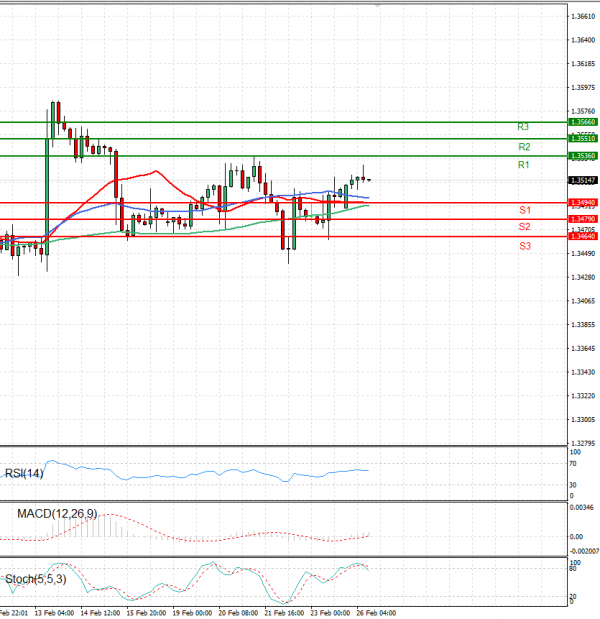Click the S2 support level label
This screenshot has height=619, width=600.
pos(524,227)
